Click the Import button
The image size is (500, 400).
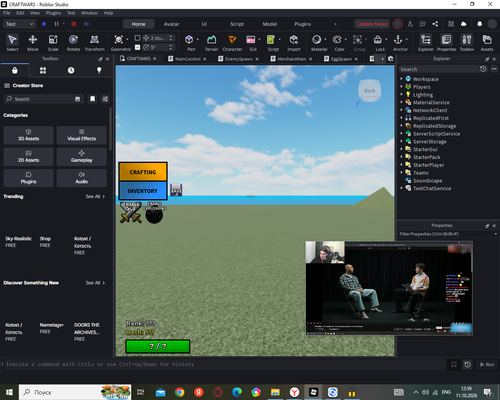(294, 43)
